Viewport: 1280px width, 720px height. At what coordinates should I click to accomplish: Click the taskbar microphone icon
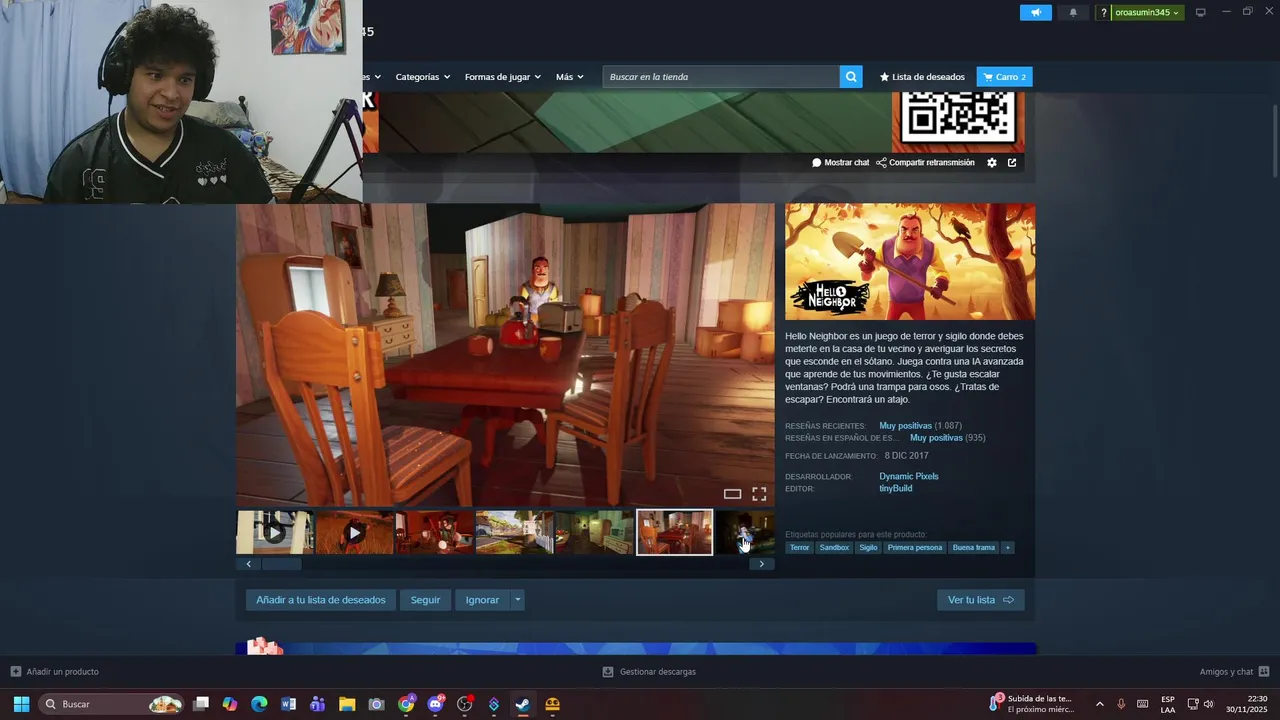click(1121, 704)
